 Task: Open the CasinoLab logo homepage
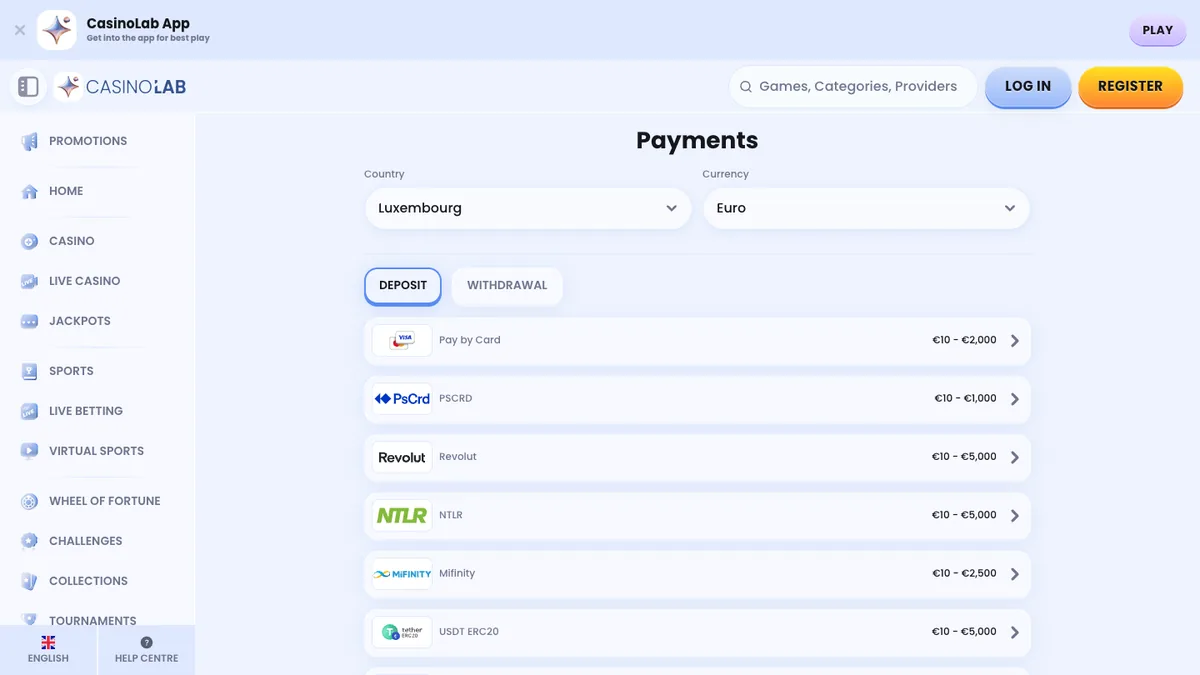[x=121, y=87]
